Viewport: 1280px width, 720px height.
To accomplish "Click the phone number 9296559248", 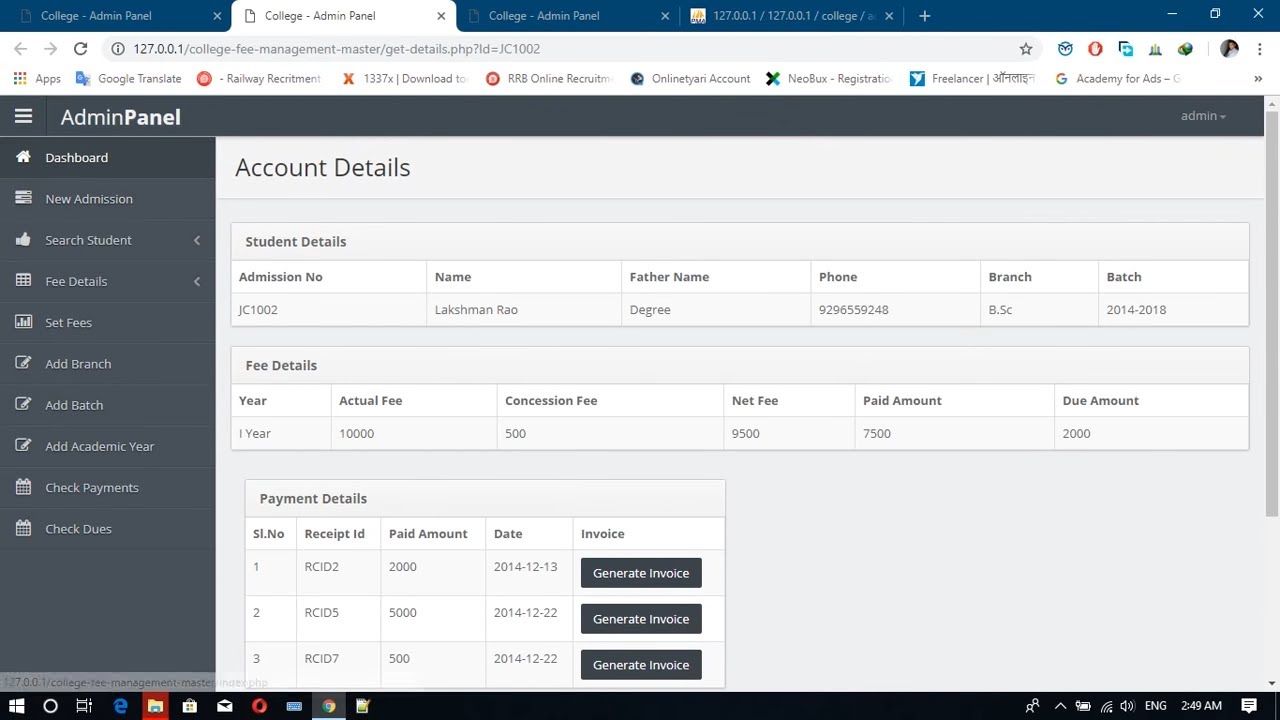I will [x=853, y=310].
